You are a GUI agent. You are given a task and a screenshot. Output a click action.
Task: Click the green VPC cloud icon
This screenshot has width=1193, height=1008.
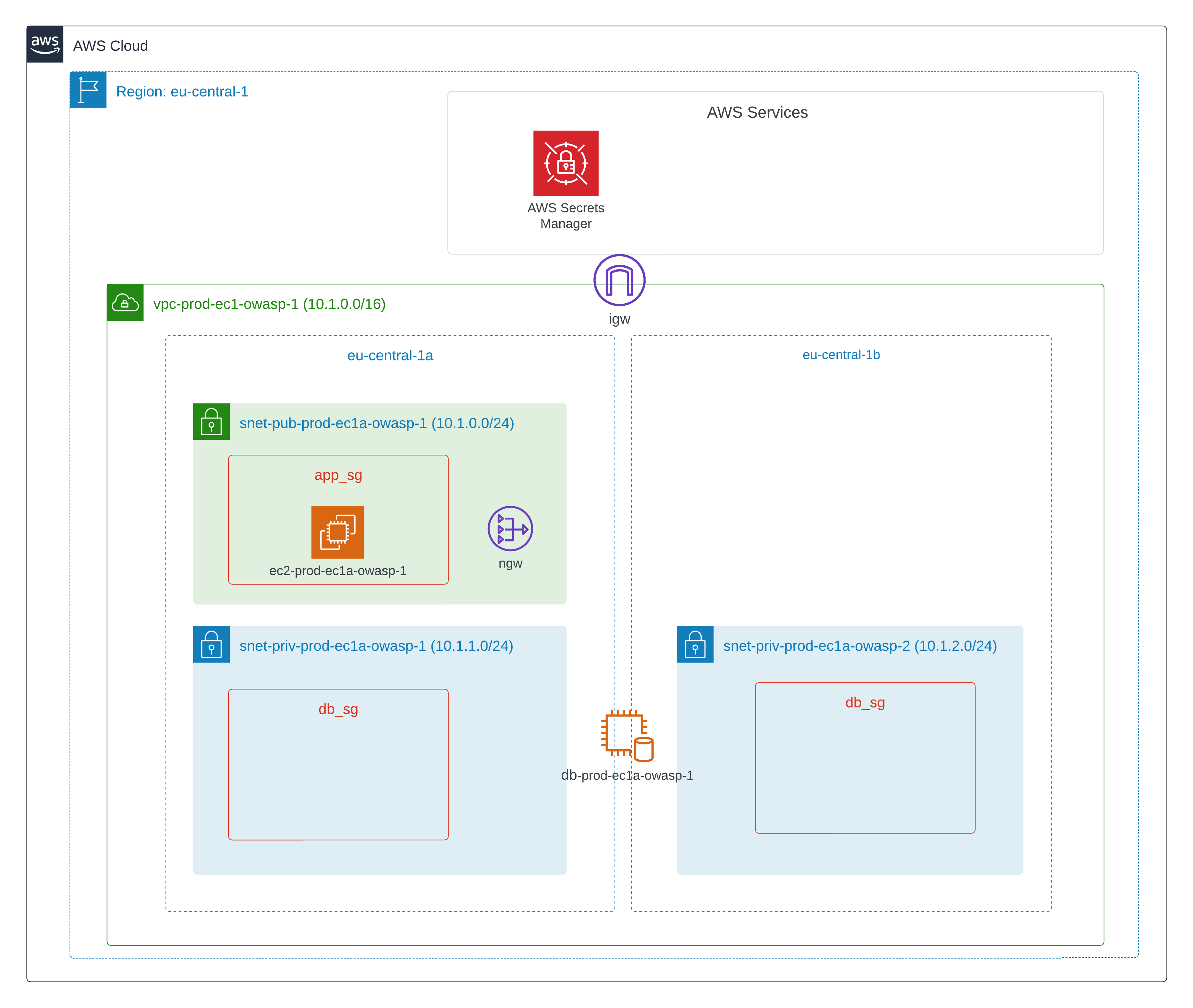point(125,302)
